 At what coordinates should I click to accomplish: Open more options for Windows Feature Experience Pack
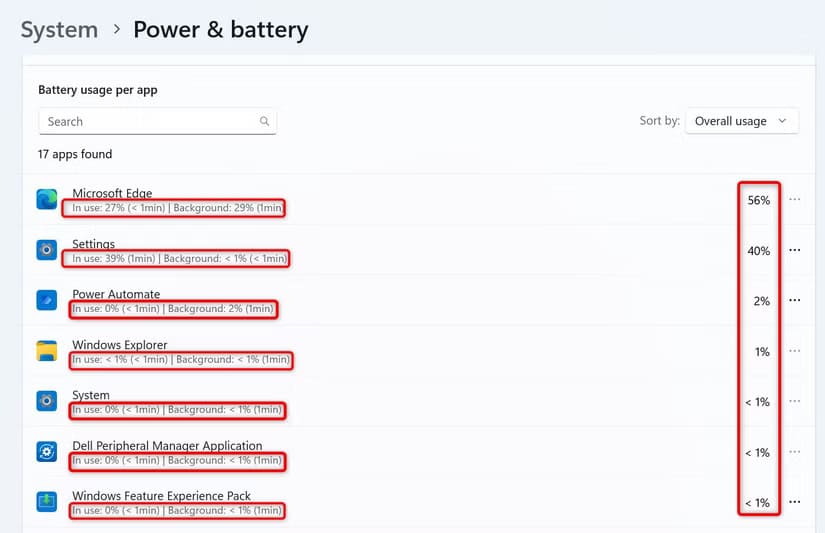[795, 502]
